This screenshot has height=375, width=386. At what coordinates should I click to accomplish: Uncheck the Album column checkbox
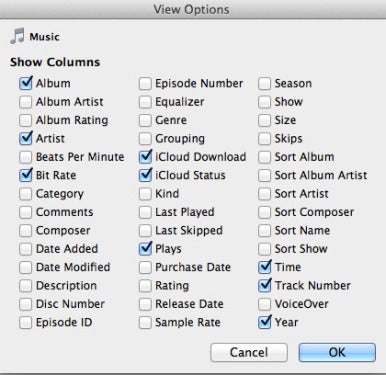pyautogui.click(x=26, y=83)
